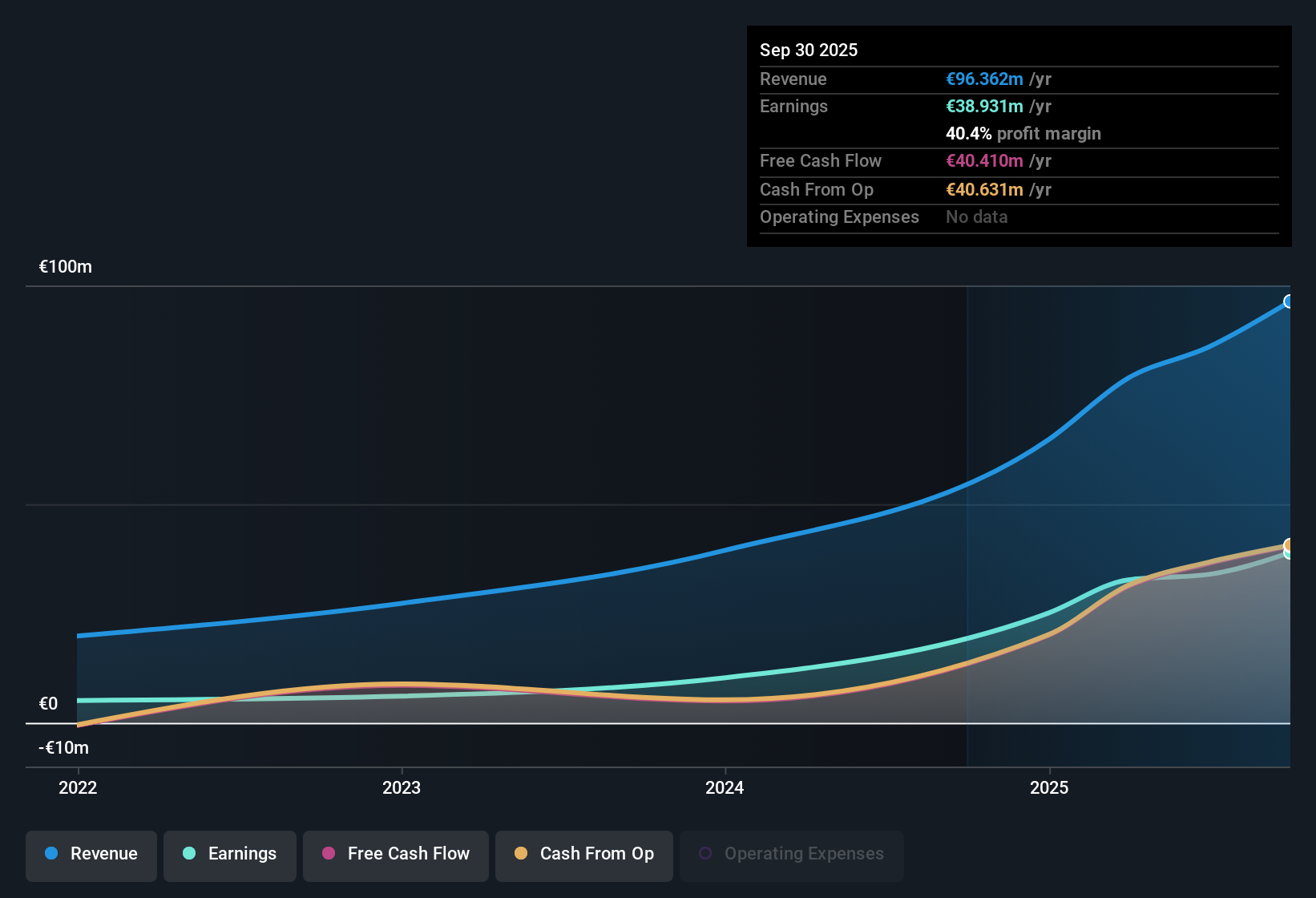Select the white Revenue endpoint marker on the chart
Image resolution: width=1316 pixels, height=898 pixels.
(x=1288, y=301)
